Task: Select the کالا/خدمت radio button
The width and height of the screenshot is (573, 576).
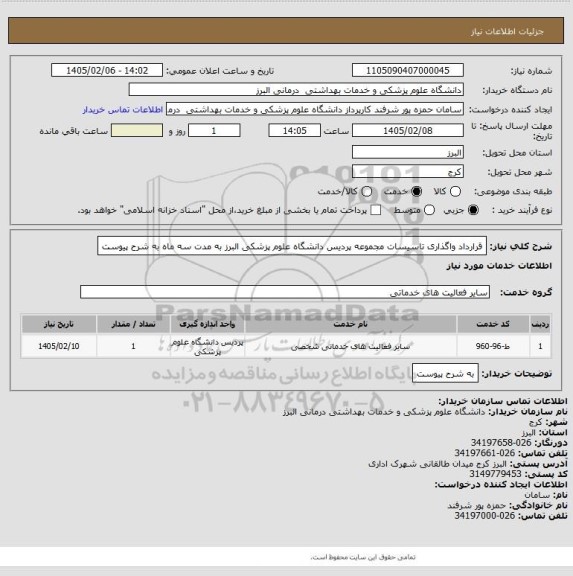Action: [366, 191]
